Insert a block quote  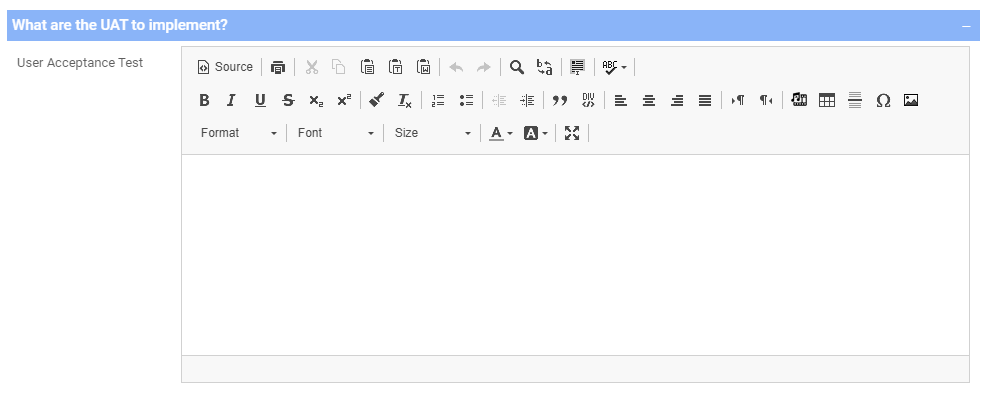560,100
